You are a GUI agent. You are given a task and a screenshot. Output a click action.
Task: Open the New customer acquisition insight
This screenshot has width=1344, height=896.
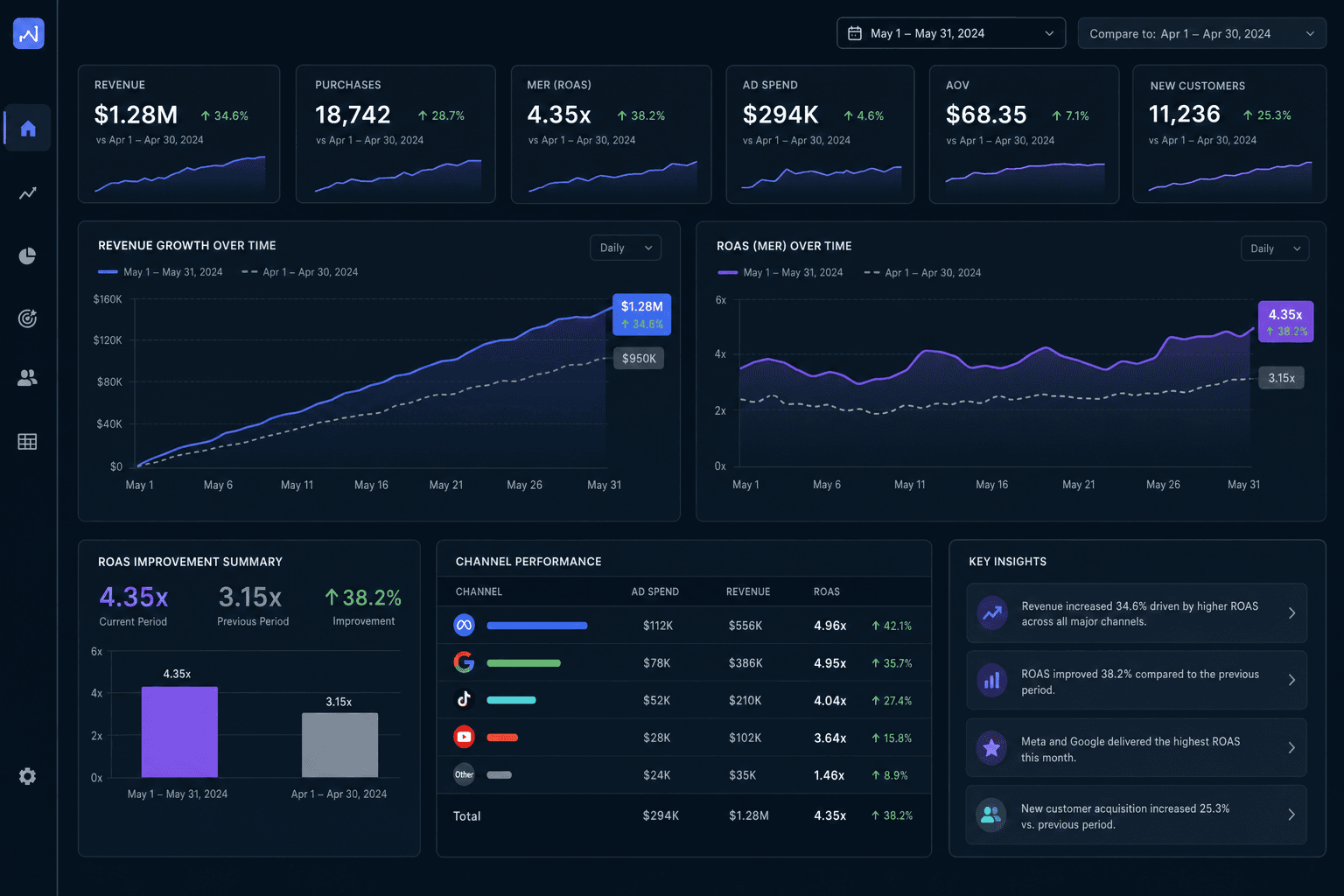coord(1137,815)
